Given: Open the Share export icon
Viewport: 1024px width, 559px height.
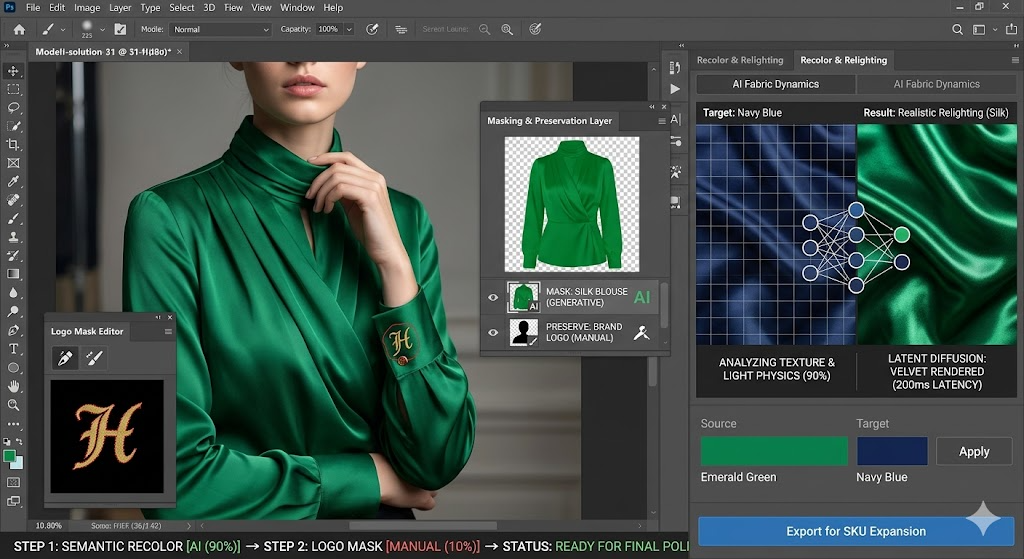Looking at the screenshot, I should (x=1012, y=29).
